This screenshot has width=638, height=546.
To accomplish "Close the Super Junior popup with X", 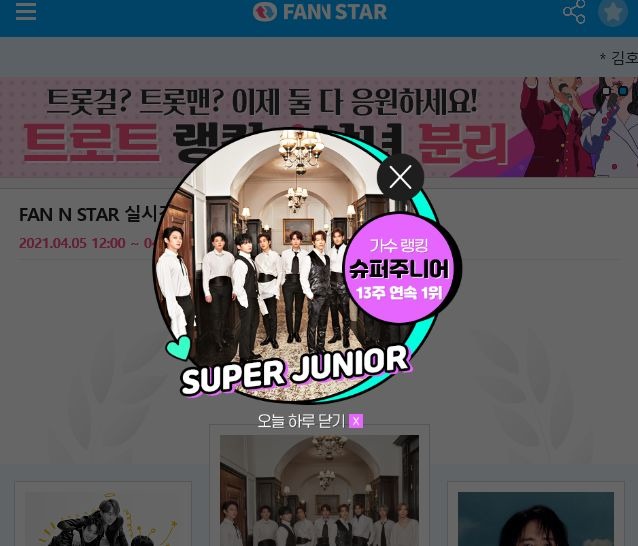I will click(400, 177).
